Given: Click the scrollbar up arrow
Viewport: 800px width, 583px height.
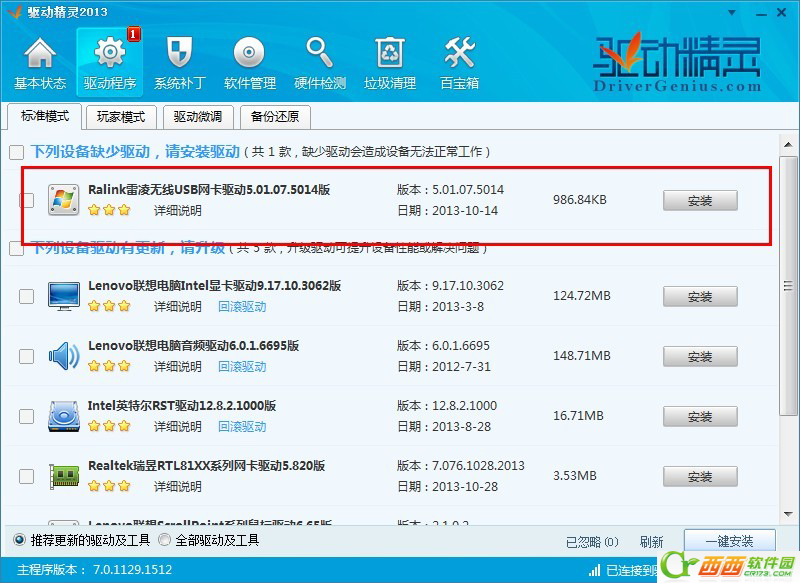Looking at the screenshot, I should 788,145.
